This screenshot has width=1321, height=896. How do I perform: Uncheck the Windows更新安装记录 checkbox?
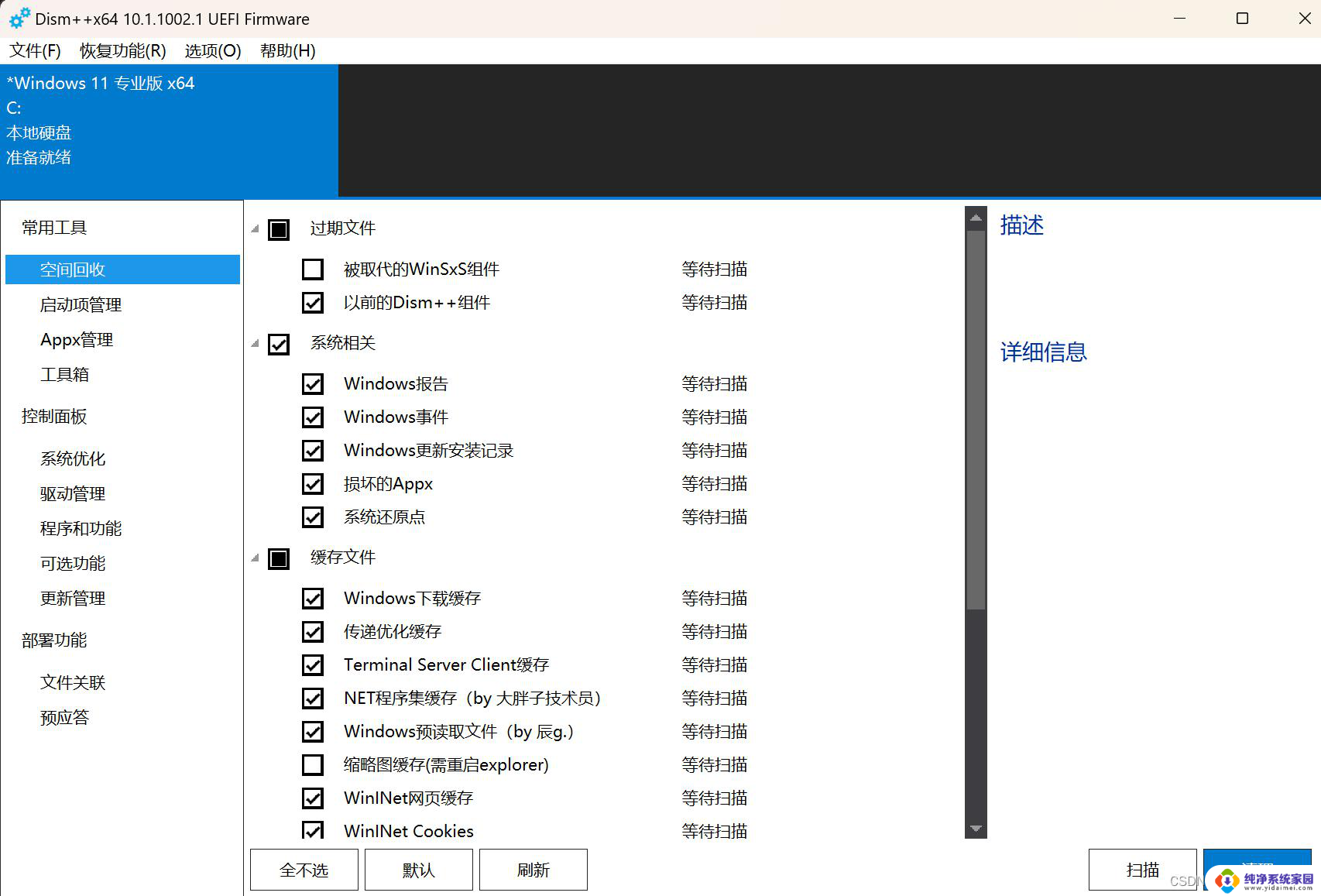click(x=313, y=451)
